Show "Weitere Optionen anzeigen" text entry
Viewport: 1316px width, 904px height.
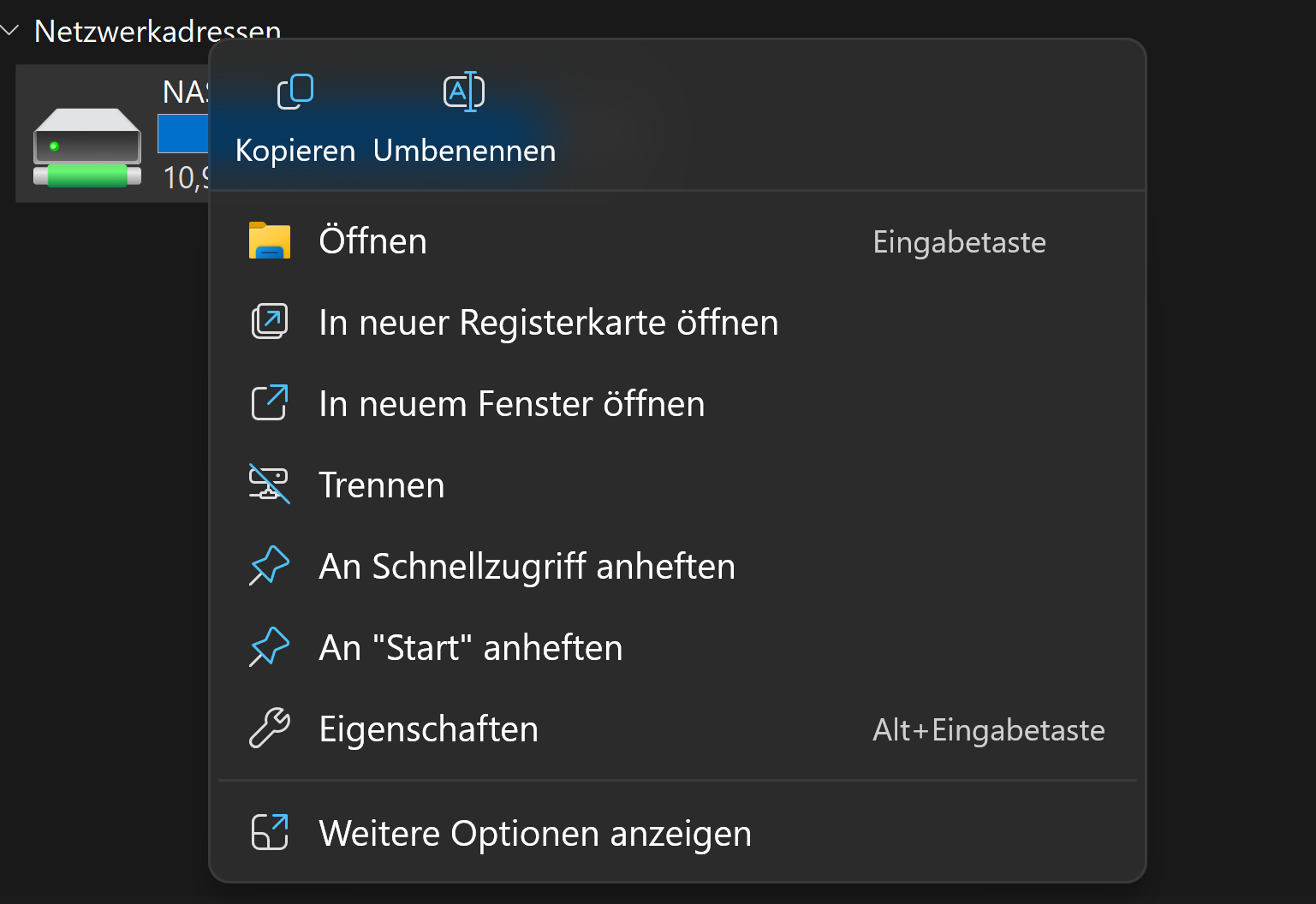pos(535,834)
